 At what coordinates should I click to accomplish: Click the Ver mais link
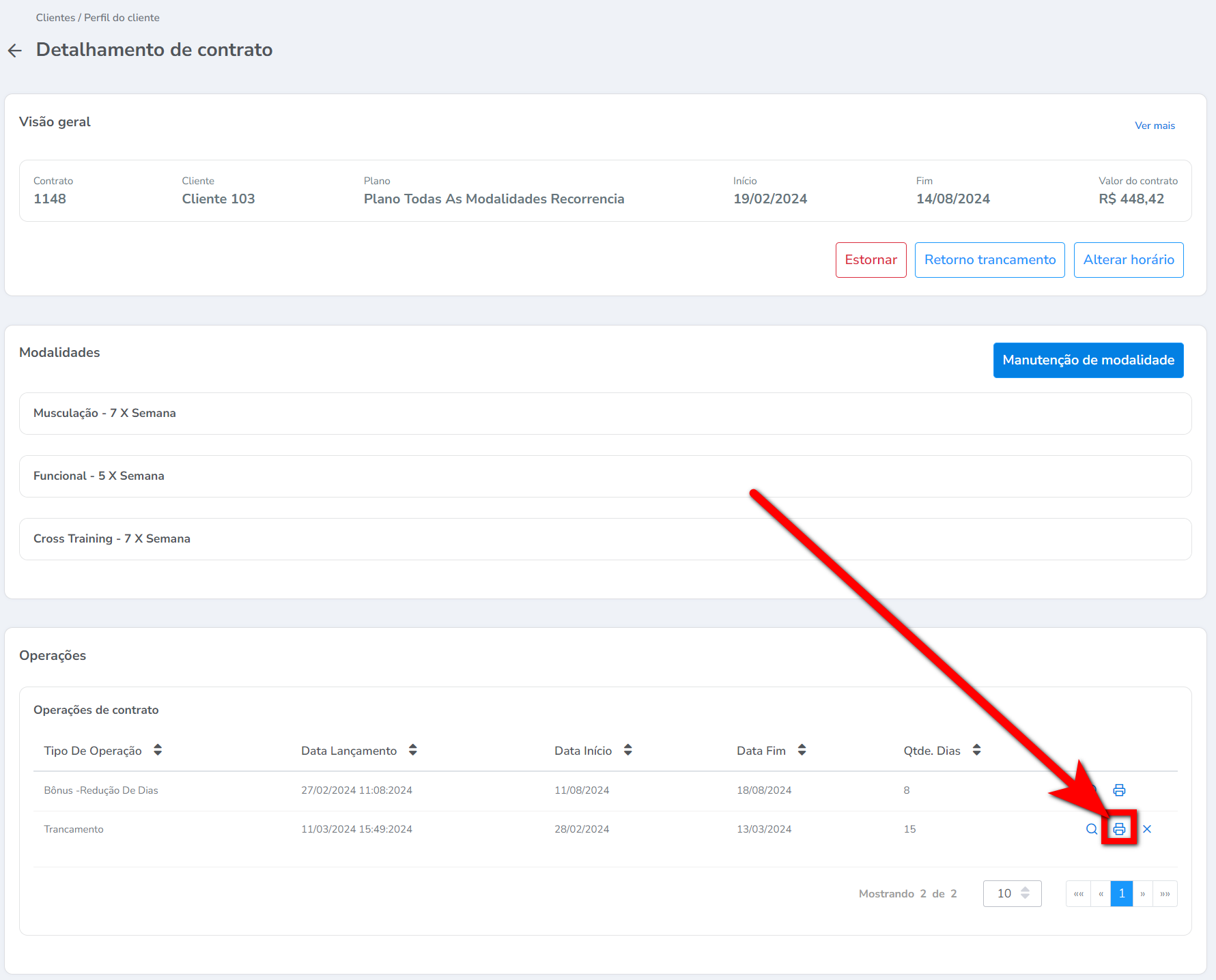tap(1155, 126)
